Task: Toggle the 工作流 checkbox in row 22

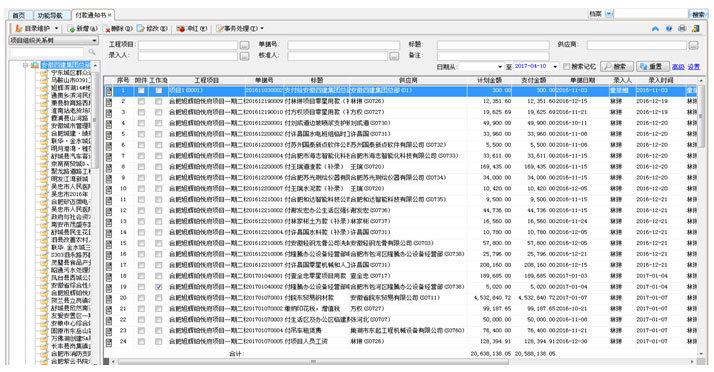Action: 158,320
